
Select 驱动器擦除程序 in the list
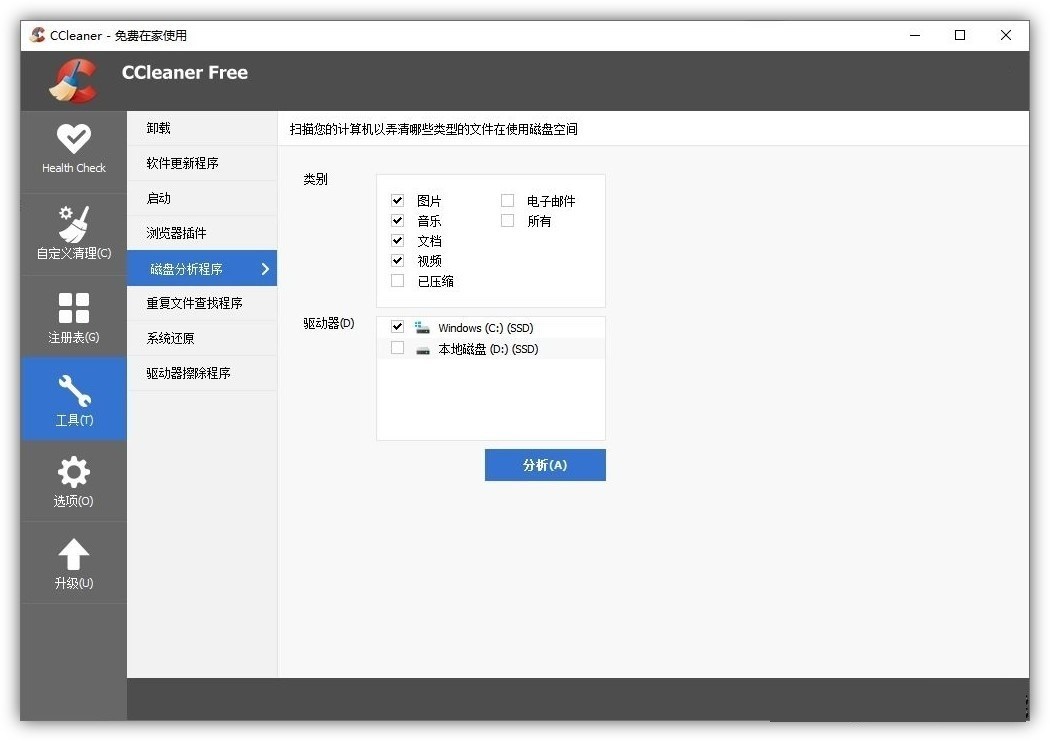coord(200,373)
